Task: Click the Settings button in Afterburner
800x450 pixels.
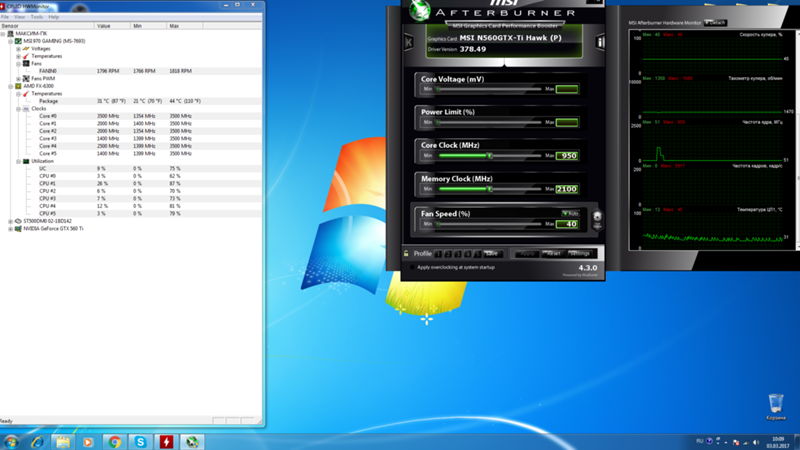Action: [x=579, y=254]
